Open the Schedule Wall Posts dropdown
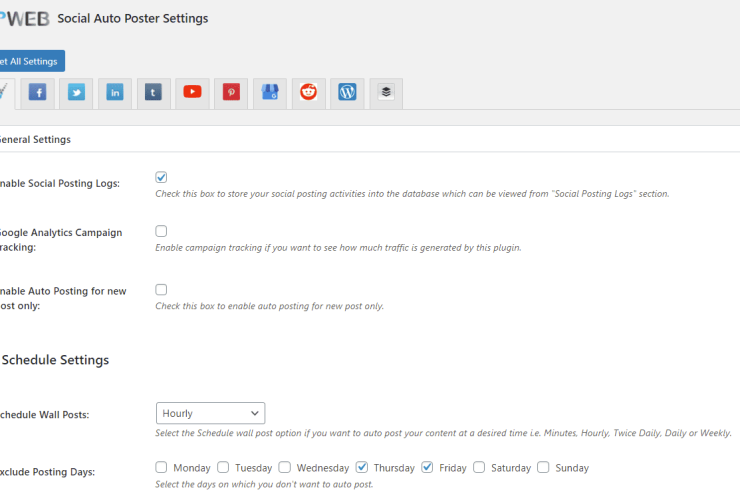 [x=210, y=413]
